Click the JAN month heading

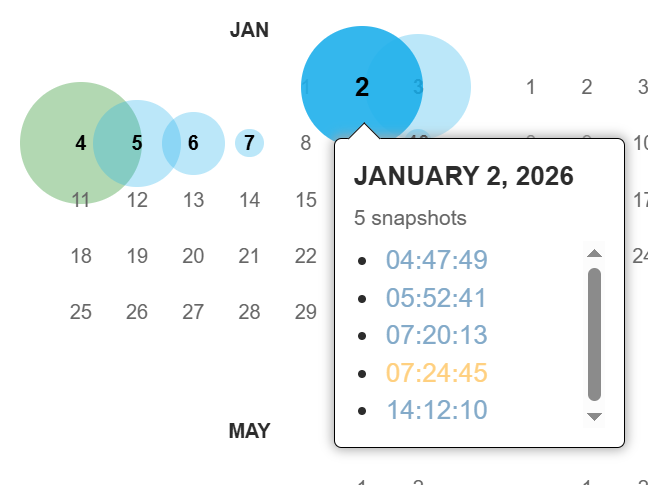(249, 30)
